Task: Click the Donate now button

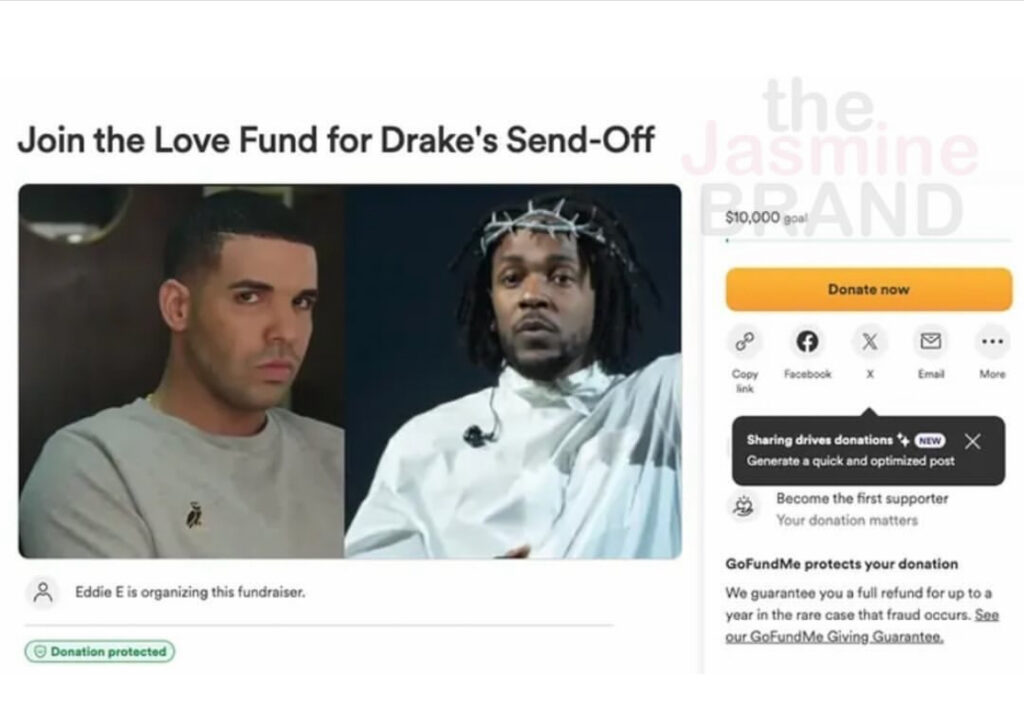Action: (869, 289)
